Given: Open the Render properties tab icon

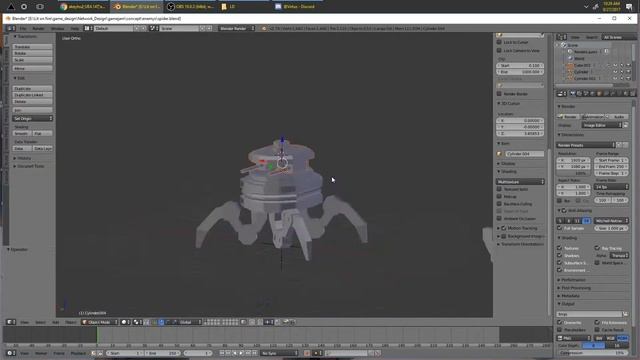Looking at the screenshot, I should 573,94.
